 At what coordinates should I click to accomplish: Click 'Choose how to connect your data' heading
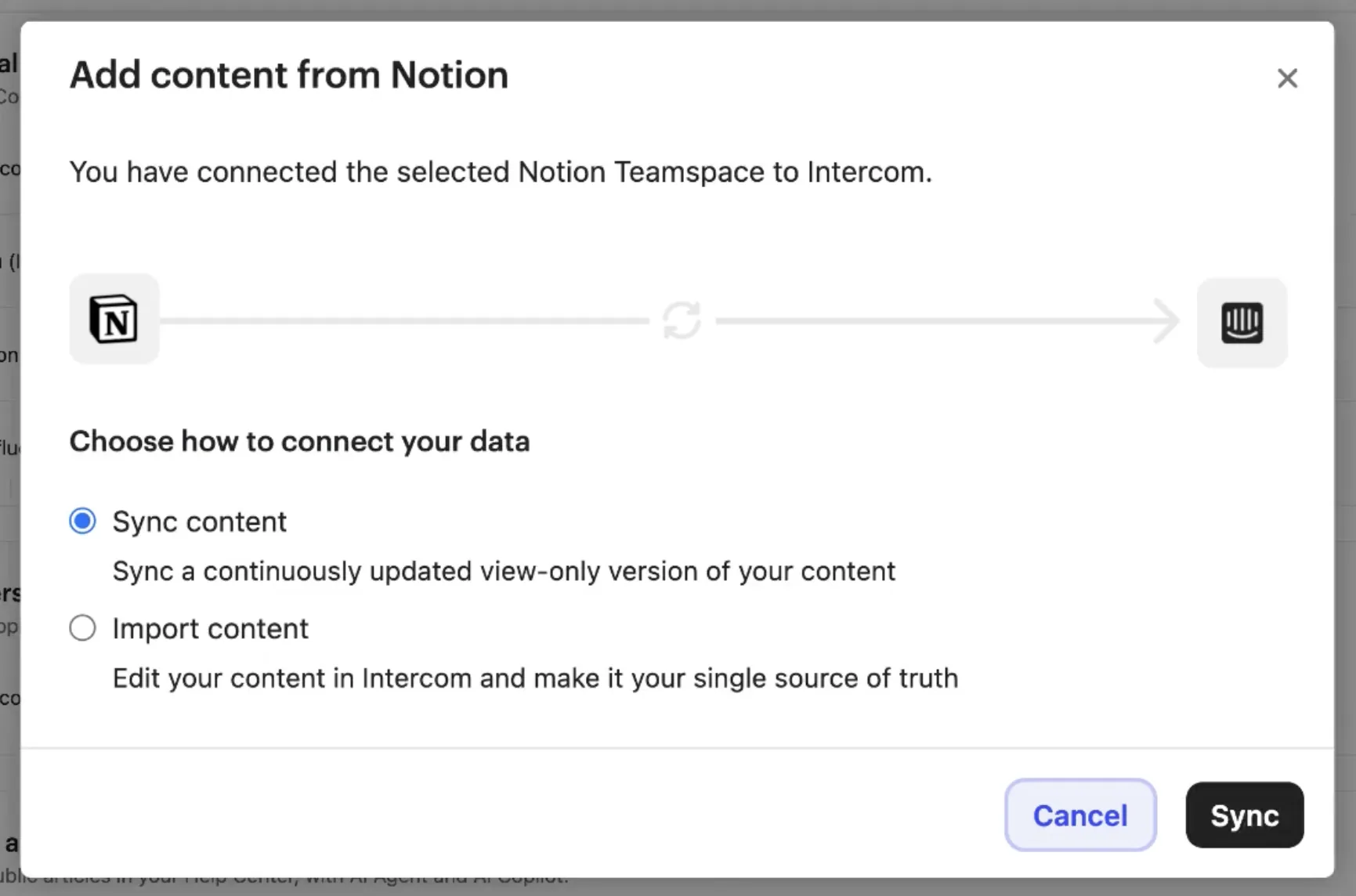[299, 441]
